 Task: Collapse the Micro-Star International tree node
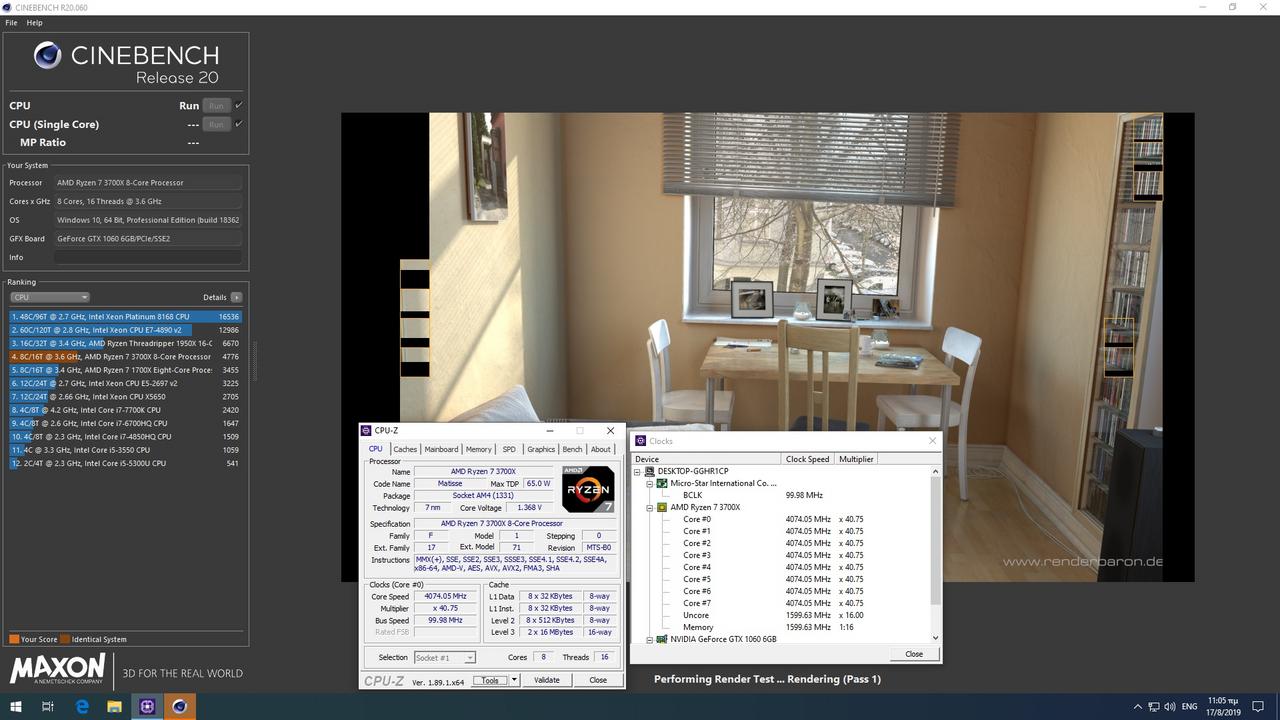[650, 483]
